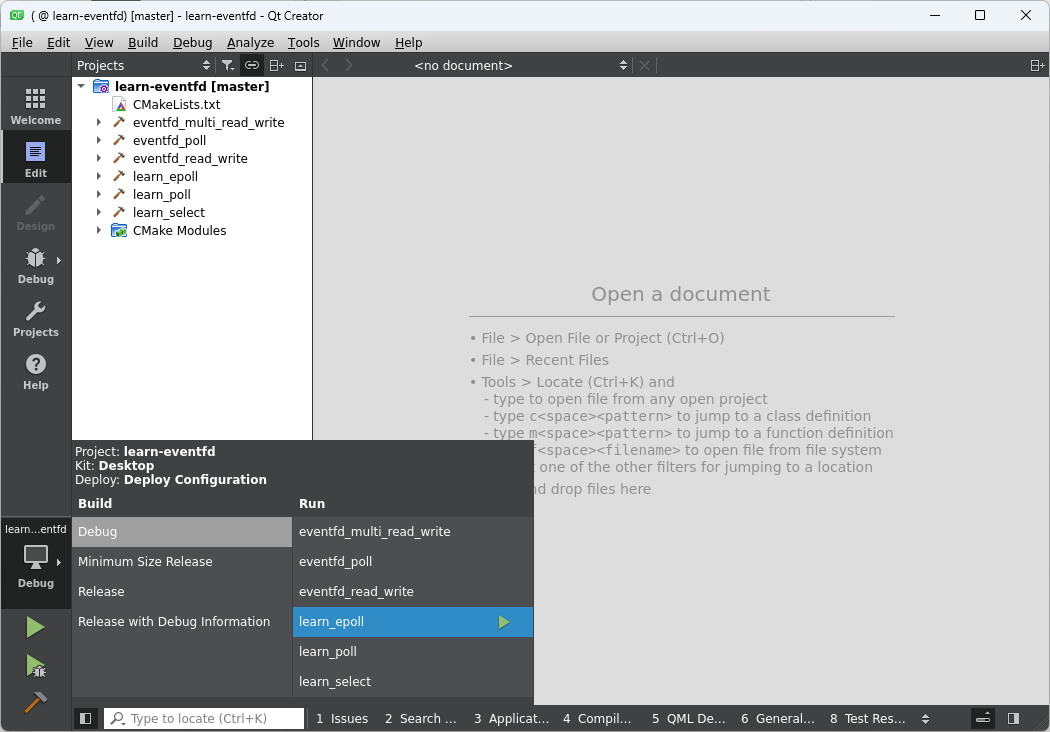Choose eventfd_multi_read_write run configuration
Image resolution: width=1050 pixels, height=732 pixels.
tap(413, 532)
